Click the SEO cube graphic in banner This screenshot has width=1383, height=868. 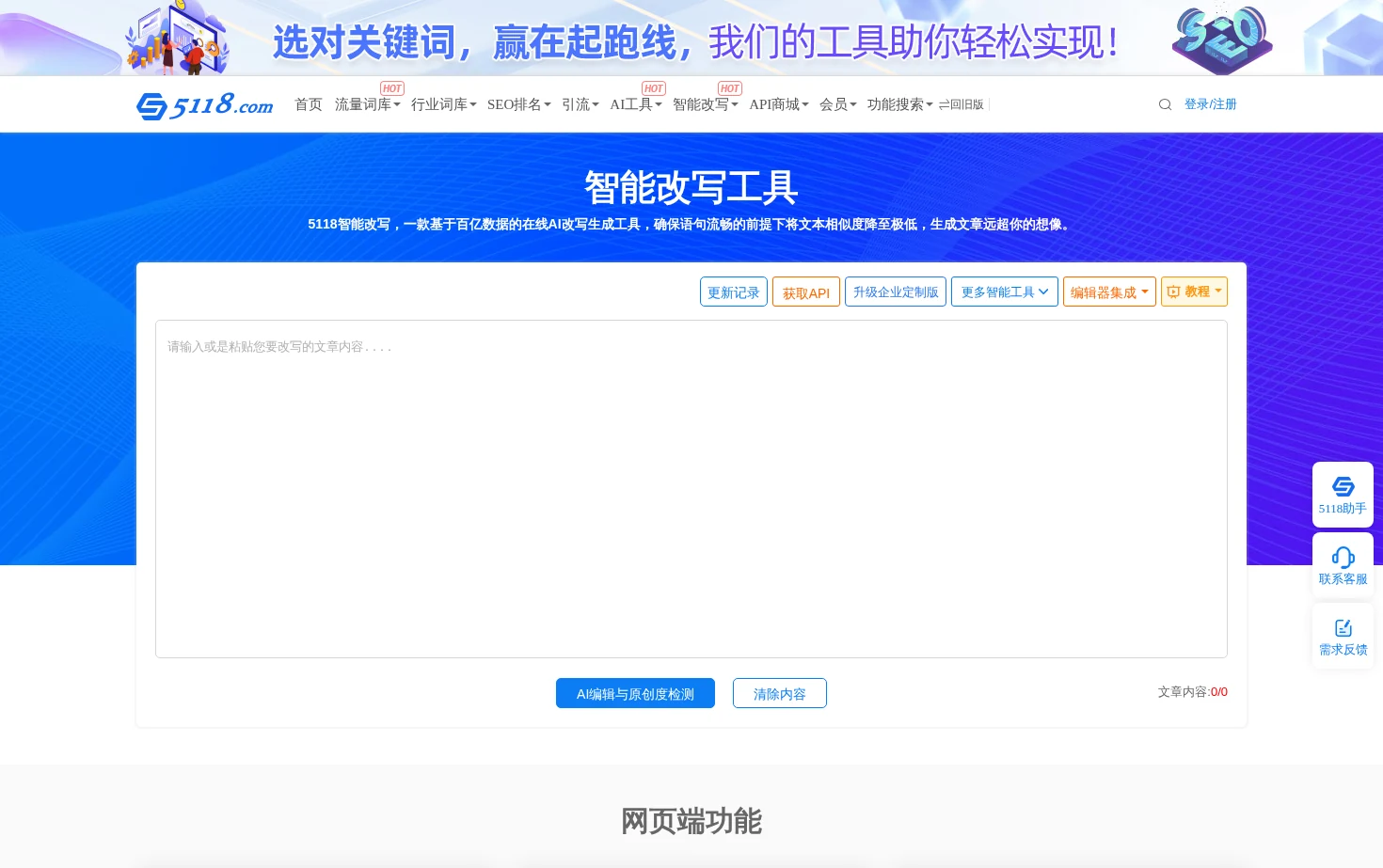[x=1222, y=39]
